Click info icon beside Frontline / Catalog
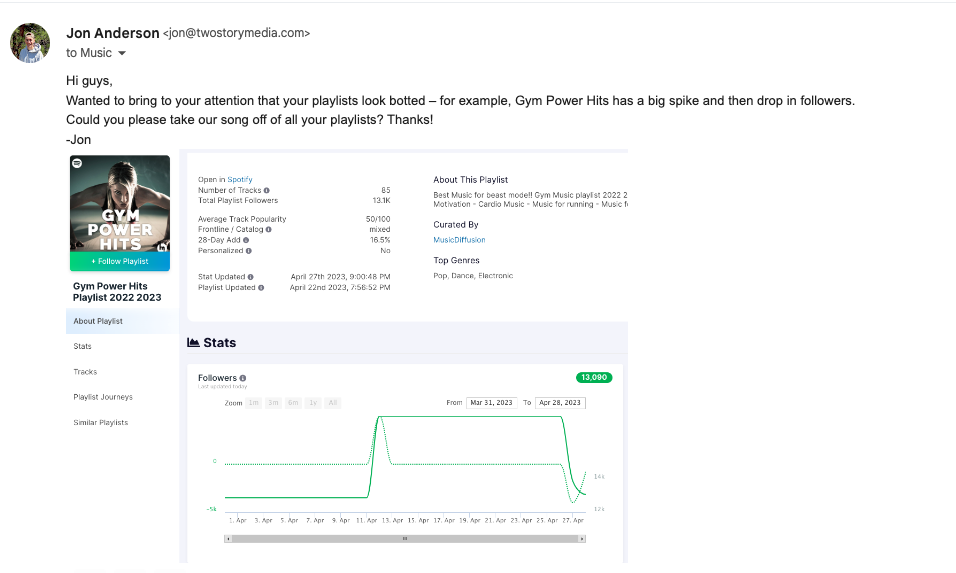 pos(268,230)
